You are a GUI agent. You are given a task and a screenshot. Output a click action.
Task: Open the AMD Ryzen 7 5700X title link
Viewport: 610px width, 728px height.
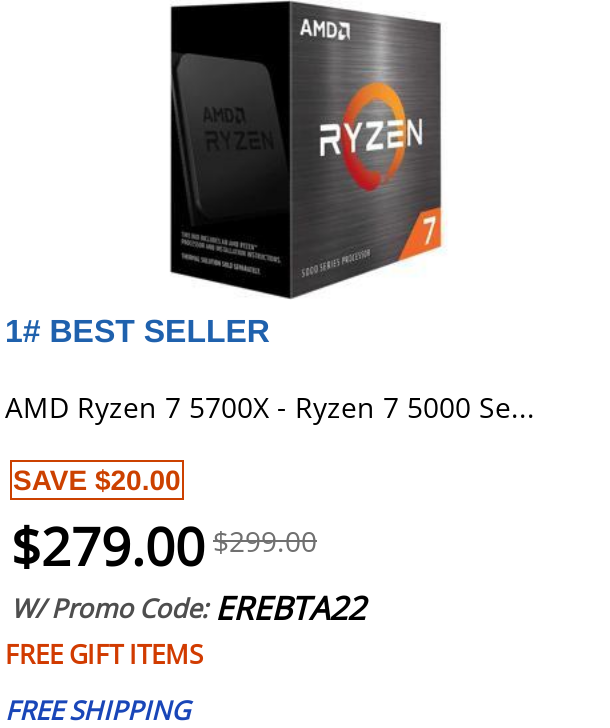(269, 409)
